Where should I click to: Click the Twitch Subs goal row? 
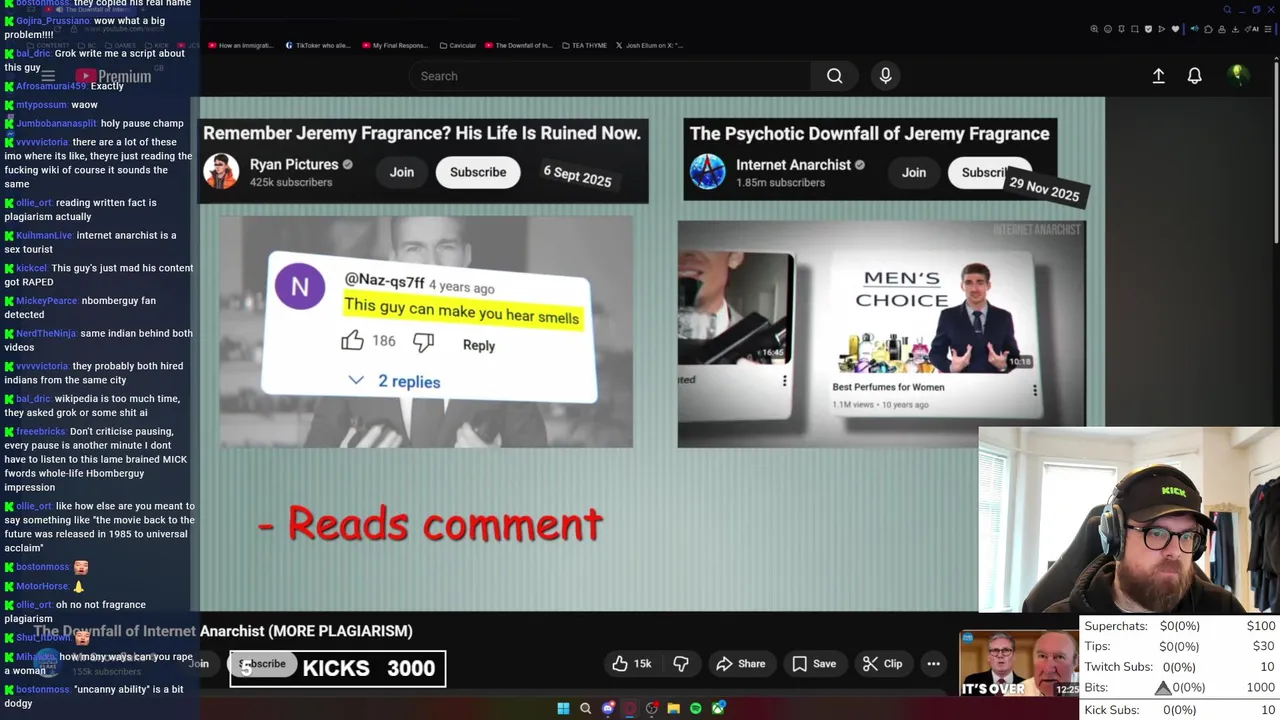tap(1180, 667)
